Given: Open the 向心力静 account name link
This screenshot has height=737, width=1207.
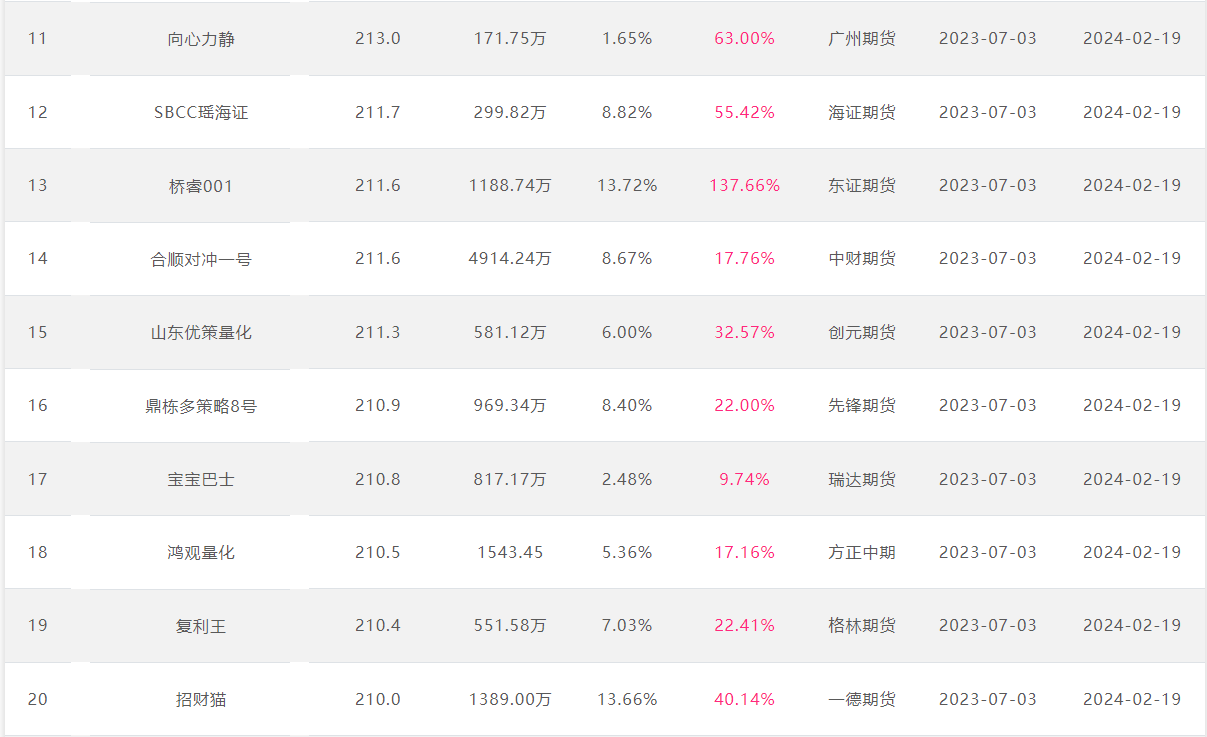Looking at the screenshot, I should click(201, 39).
